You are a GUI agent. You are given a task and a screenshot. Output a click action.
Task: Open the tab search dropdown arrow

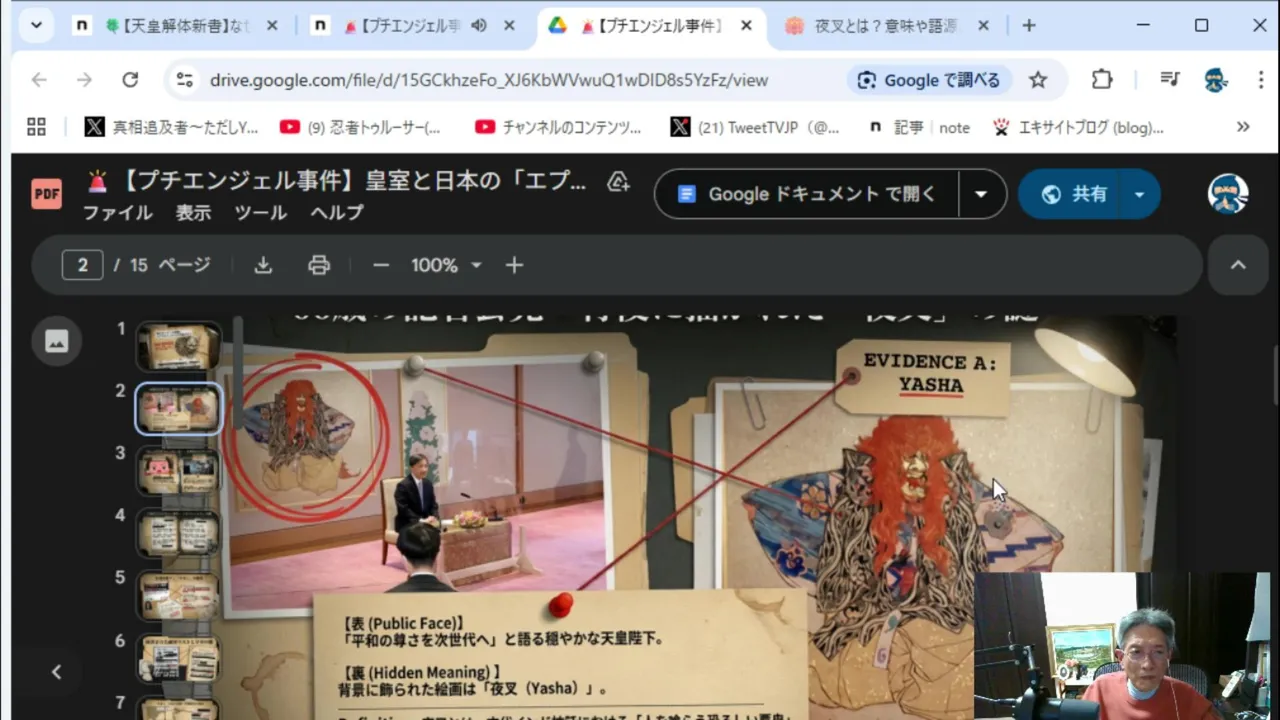coord(36,26)
